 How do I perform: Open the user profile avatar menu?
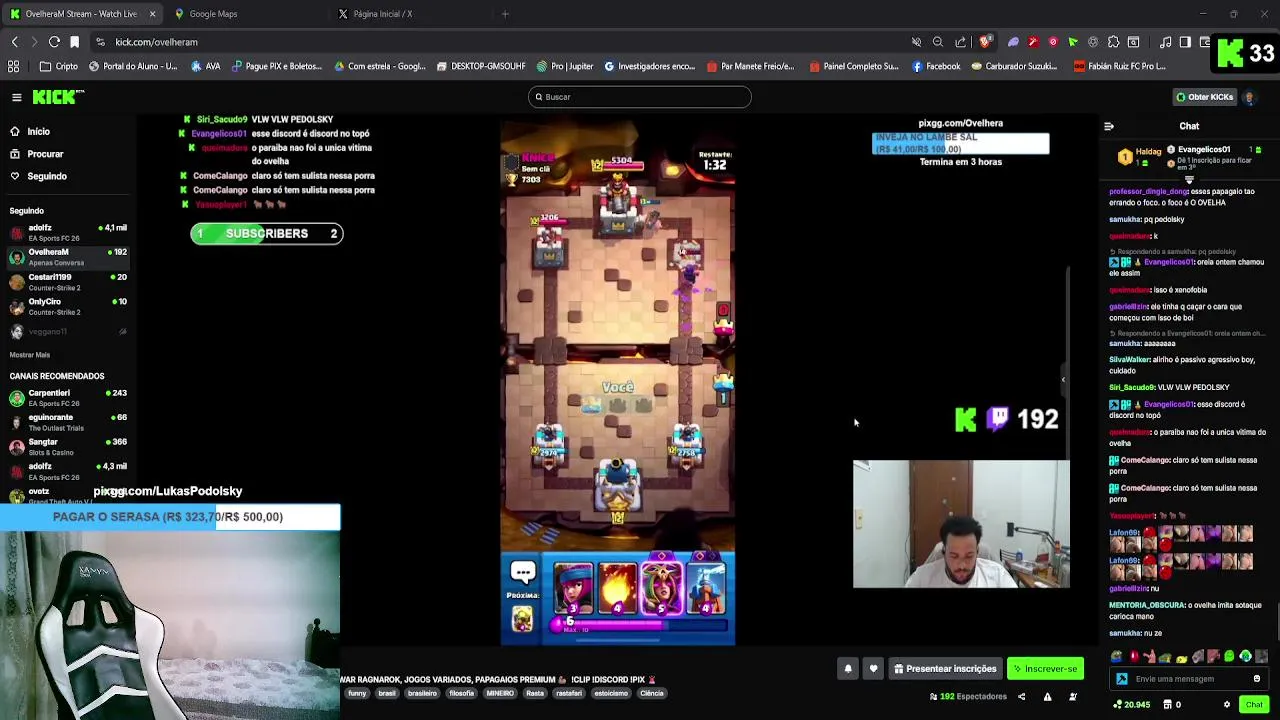pyautogui.click(x=1249, y=97)
